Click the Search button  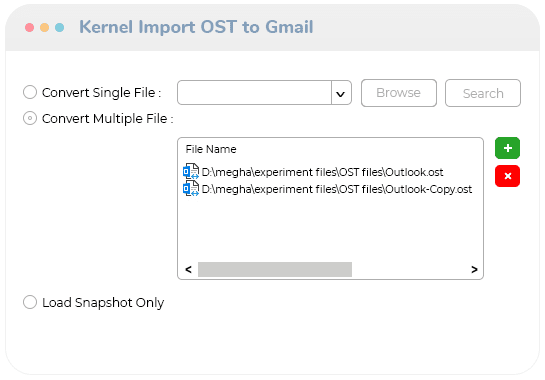click(x=483, y=93)
